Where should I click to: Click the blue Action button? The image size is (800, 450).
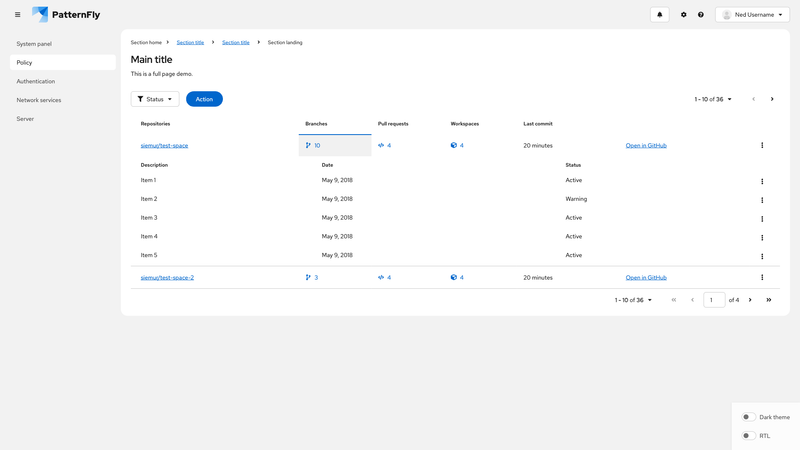(204, 99)
